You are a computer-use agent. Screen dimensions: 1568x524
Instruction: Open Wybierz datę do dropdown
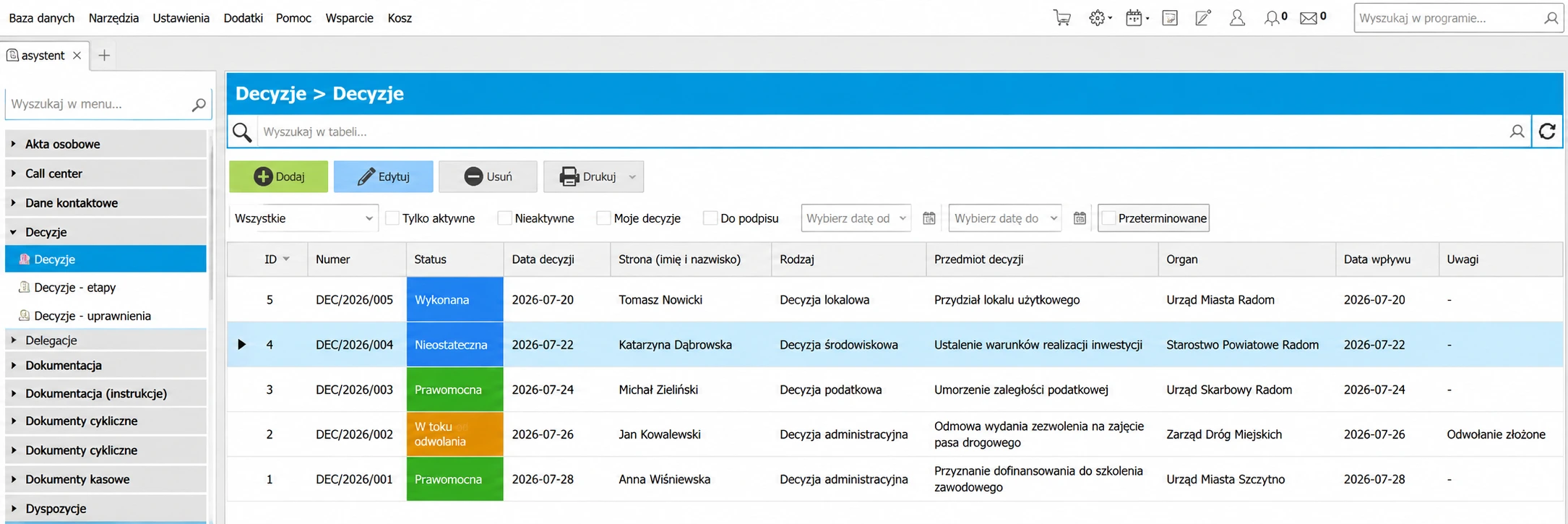pos(1004,218)
